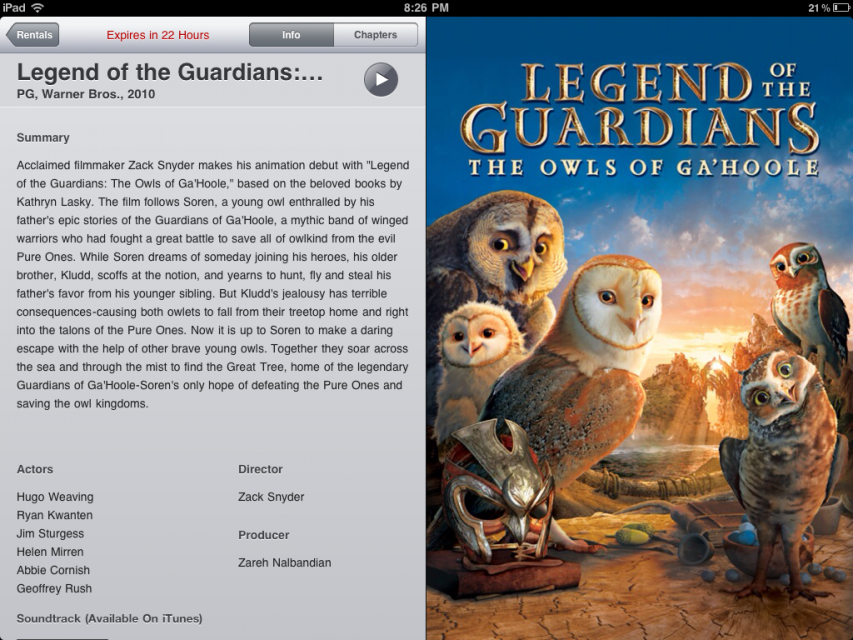Select actor Geoffrey Rush

54,589
